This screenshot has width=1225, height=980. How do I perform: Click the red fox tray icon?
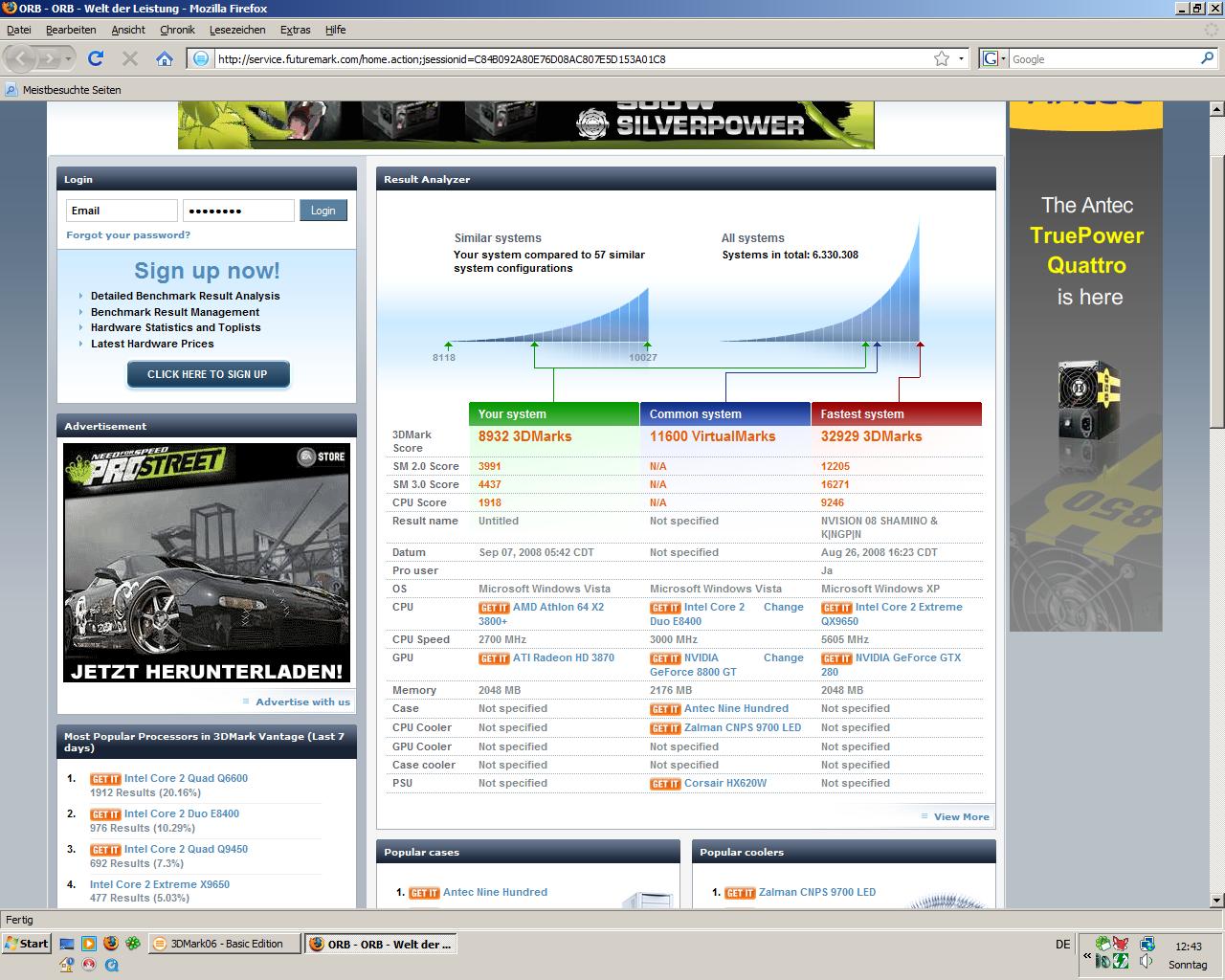(1121, 944)
